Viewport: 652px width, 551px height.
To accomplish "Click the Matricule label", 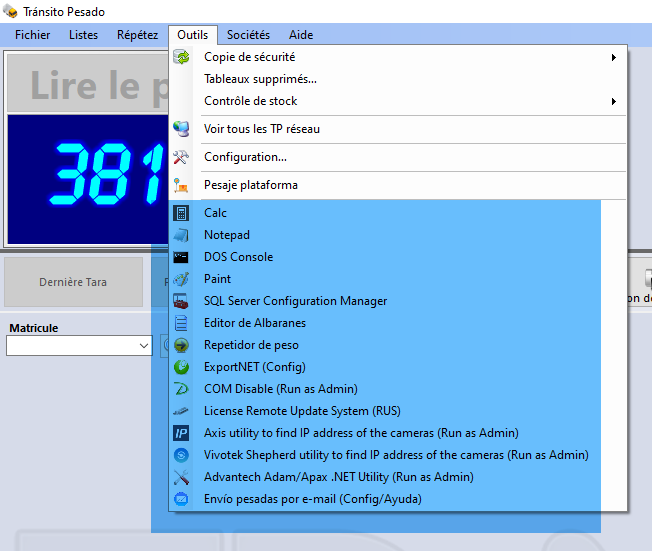I will (x=34, y=328).
